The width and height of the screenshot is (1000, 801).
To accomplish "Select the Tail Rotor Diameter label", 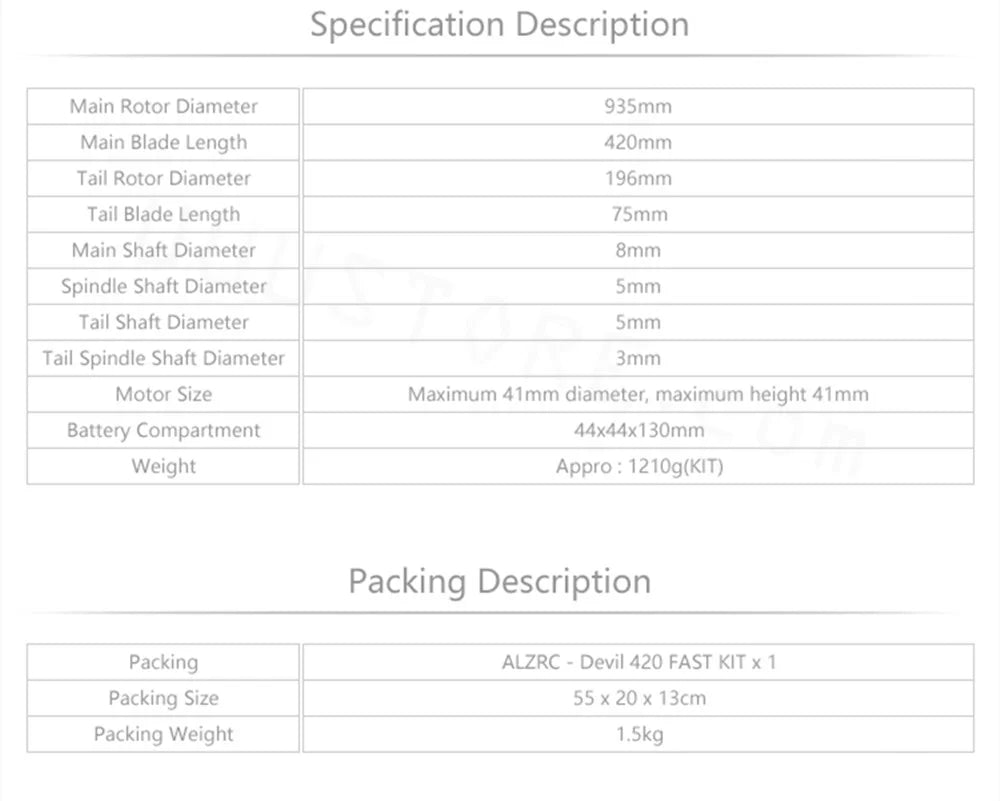I will coord(163,178).
